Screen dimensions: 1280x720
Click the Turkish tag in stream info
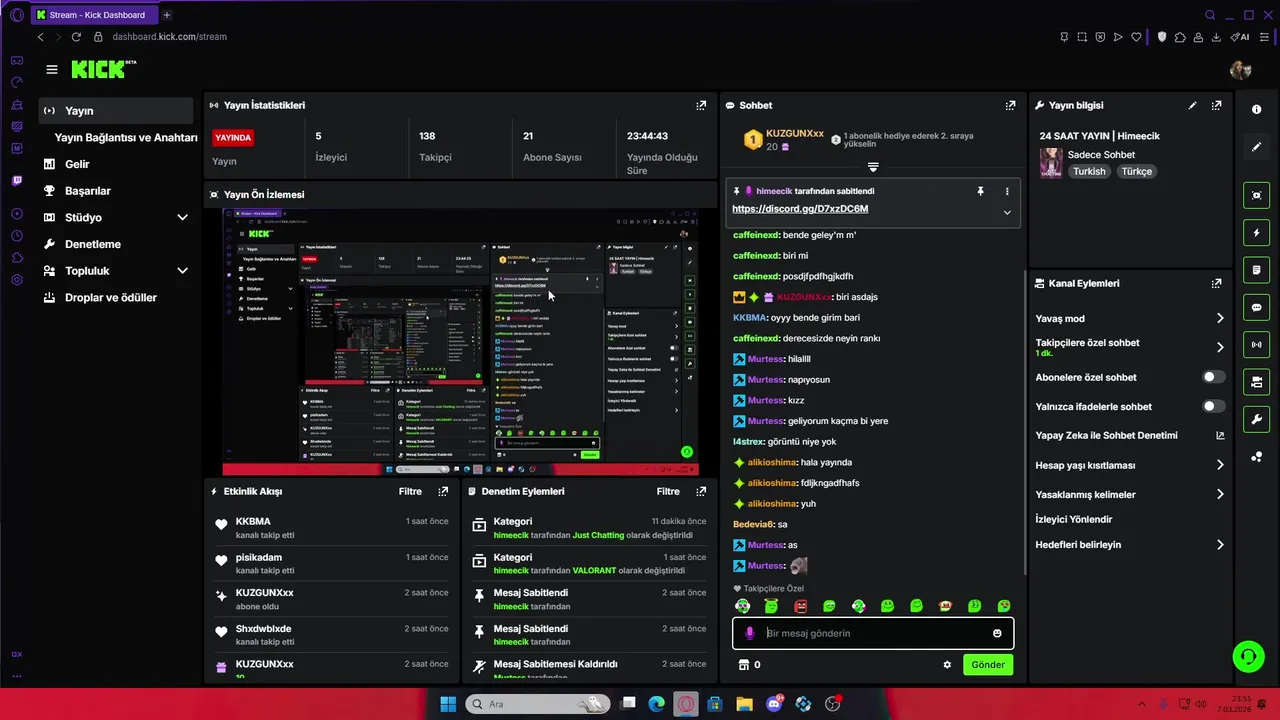tap(1089, 171)
